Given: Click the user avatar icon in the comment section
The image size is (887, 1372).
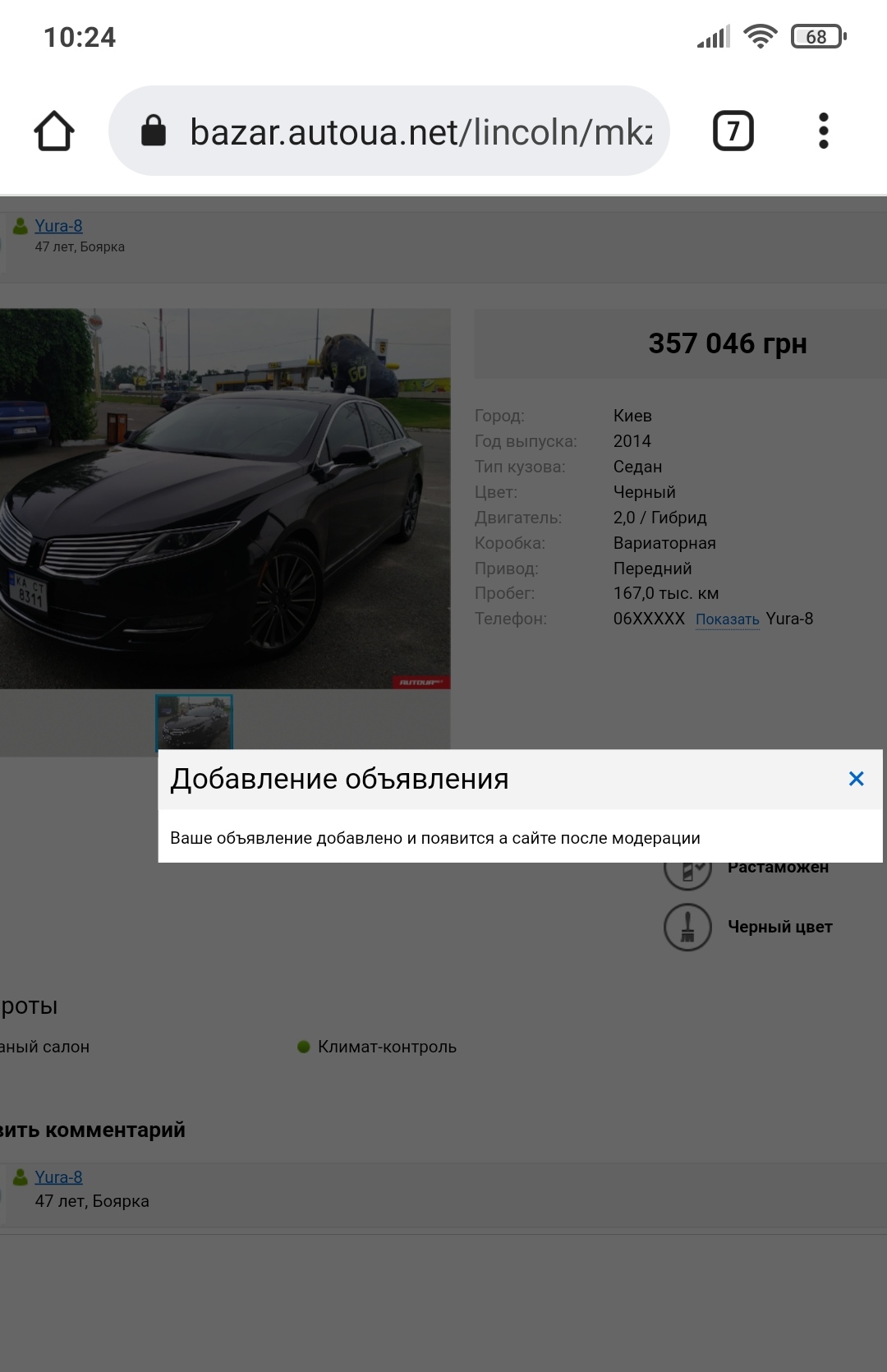Looking at the screenshot, I should (21, 1177).
